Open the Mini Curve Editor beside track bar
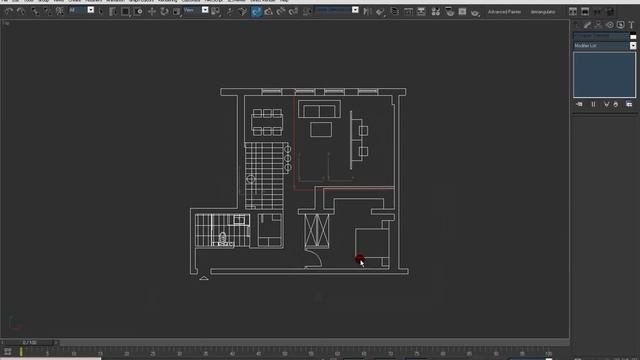Viewport: 640px width, 360px height. [x=7, y=352]
